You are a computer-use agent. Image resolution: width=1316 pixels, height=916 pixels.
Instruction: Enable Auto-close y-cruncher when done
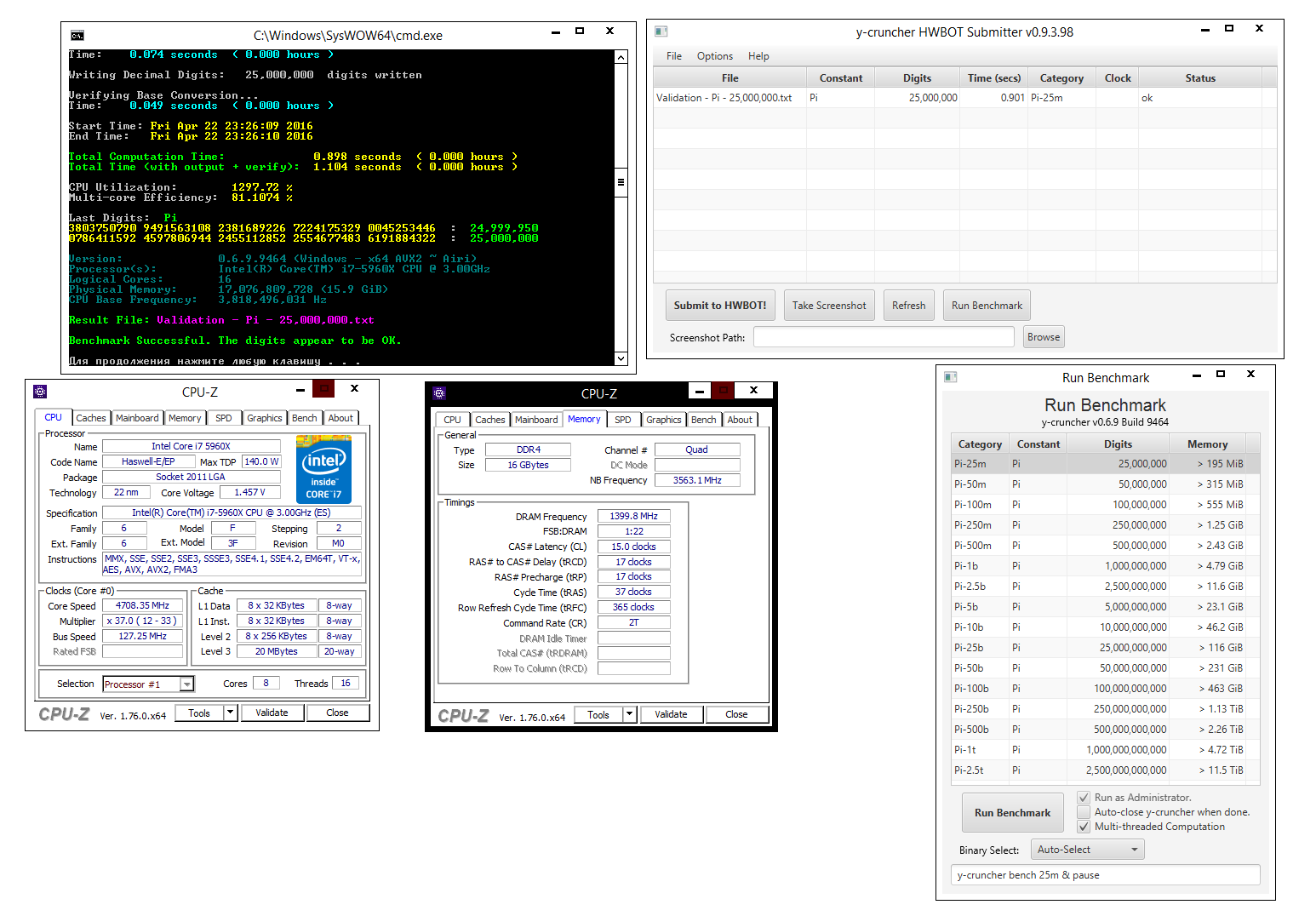(1084, 812)
